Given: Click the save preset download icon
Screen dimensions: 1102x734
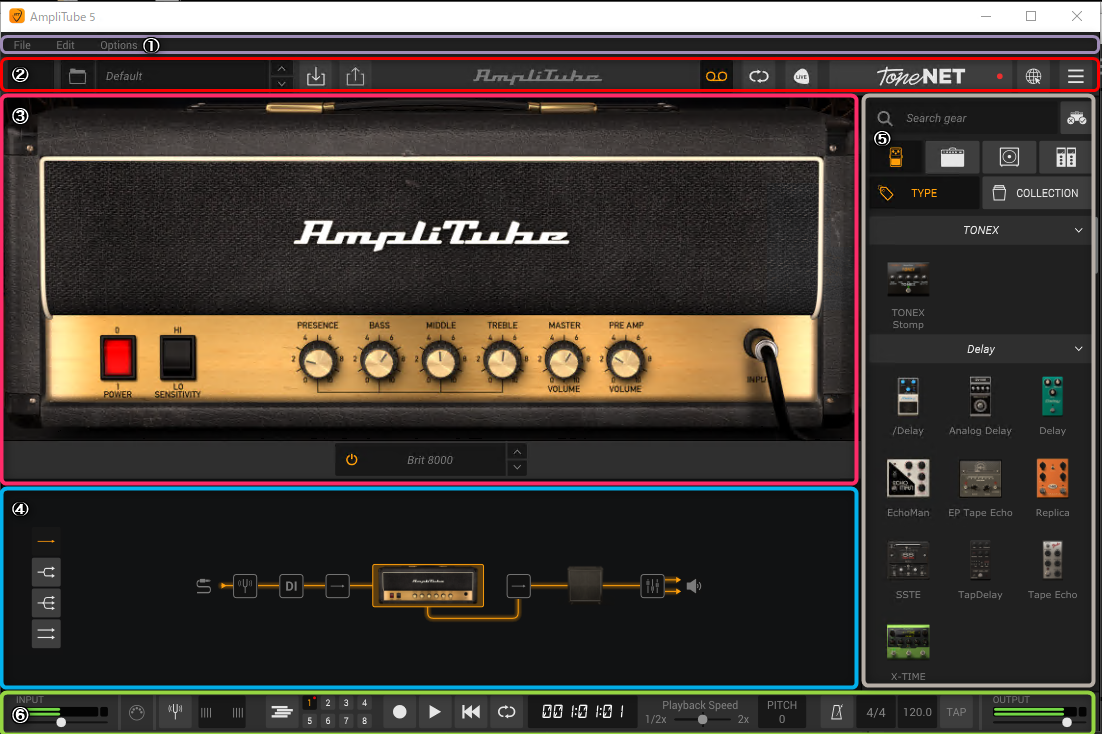Looking at the screenshot, I should (316, 76).
